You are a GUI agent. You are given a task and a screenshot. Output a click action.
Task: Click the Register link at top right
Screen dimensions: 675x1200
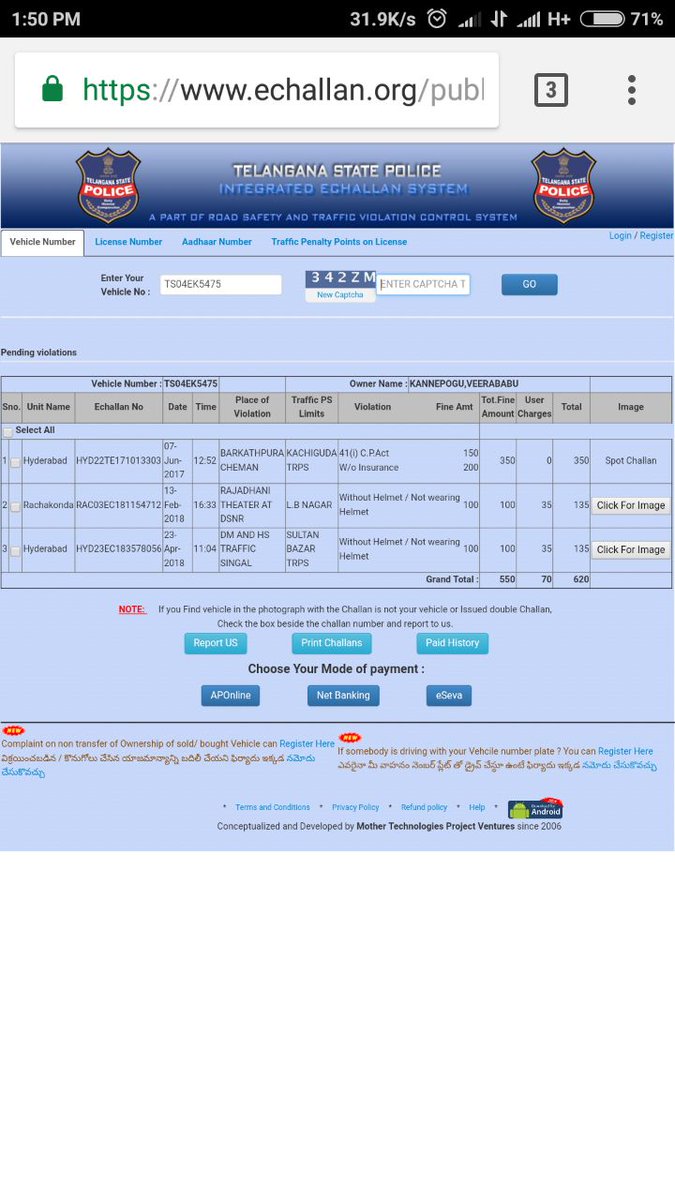657,236
